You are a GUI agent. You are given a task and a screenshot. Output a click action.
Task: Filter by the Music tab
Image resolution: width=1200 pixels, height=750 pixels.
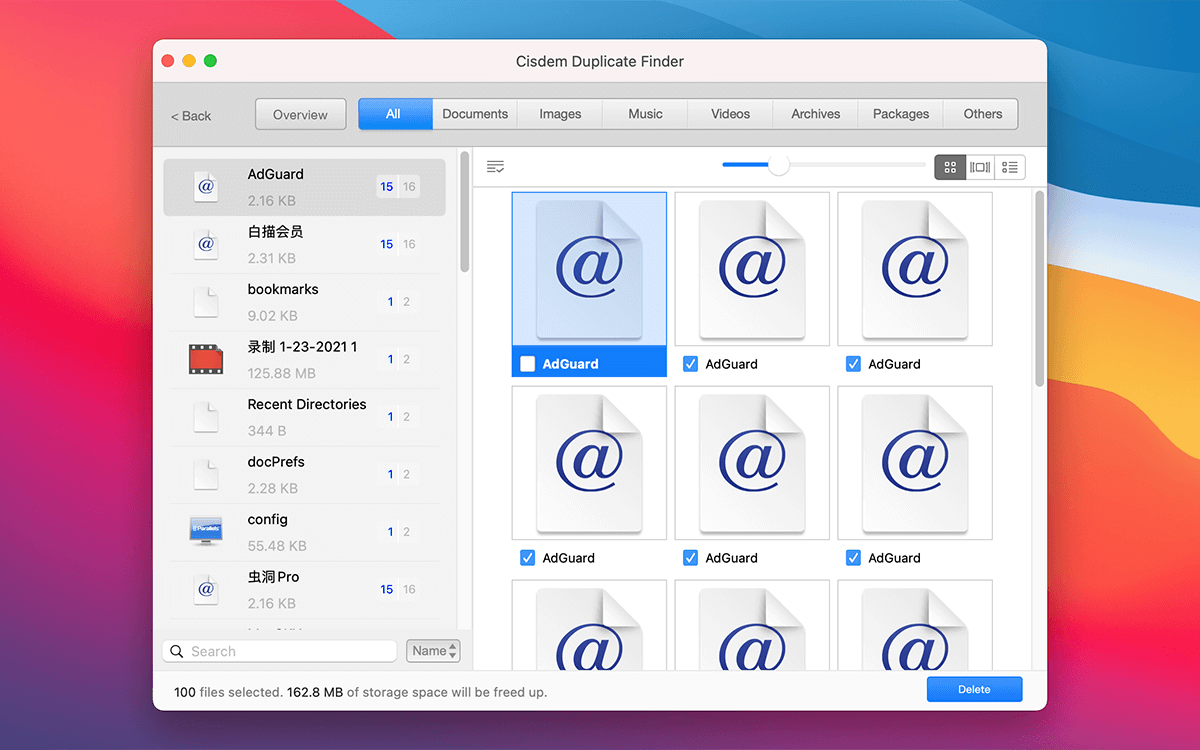tap(645, 114)
